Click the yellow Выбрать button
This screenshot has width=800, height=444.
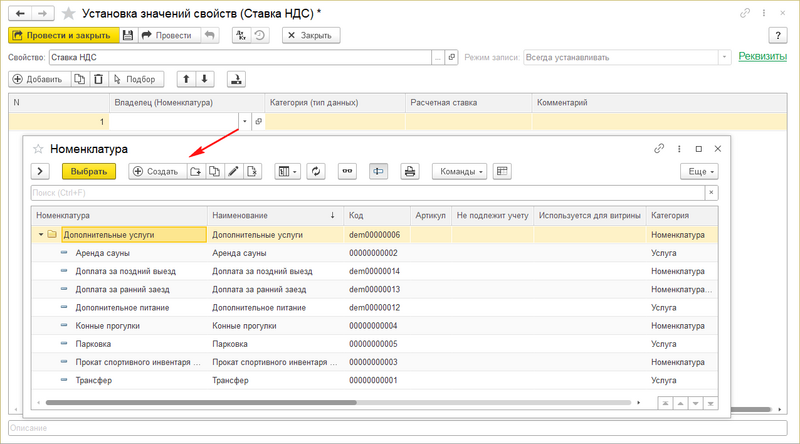(x=89, y=172)
